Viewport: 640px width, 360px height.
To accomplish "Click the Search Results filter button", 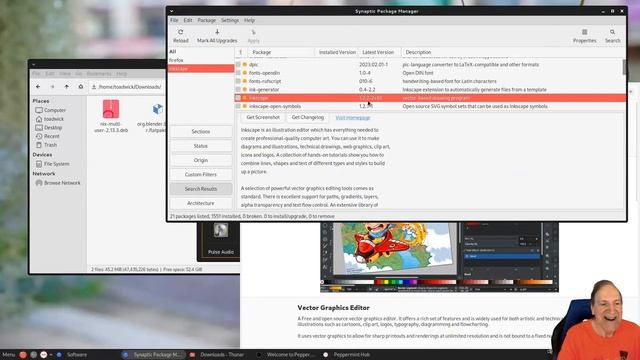I will 201,189.
